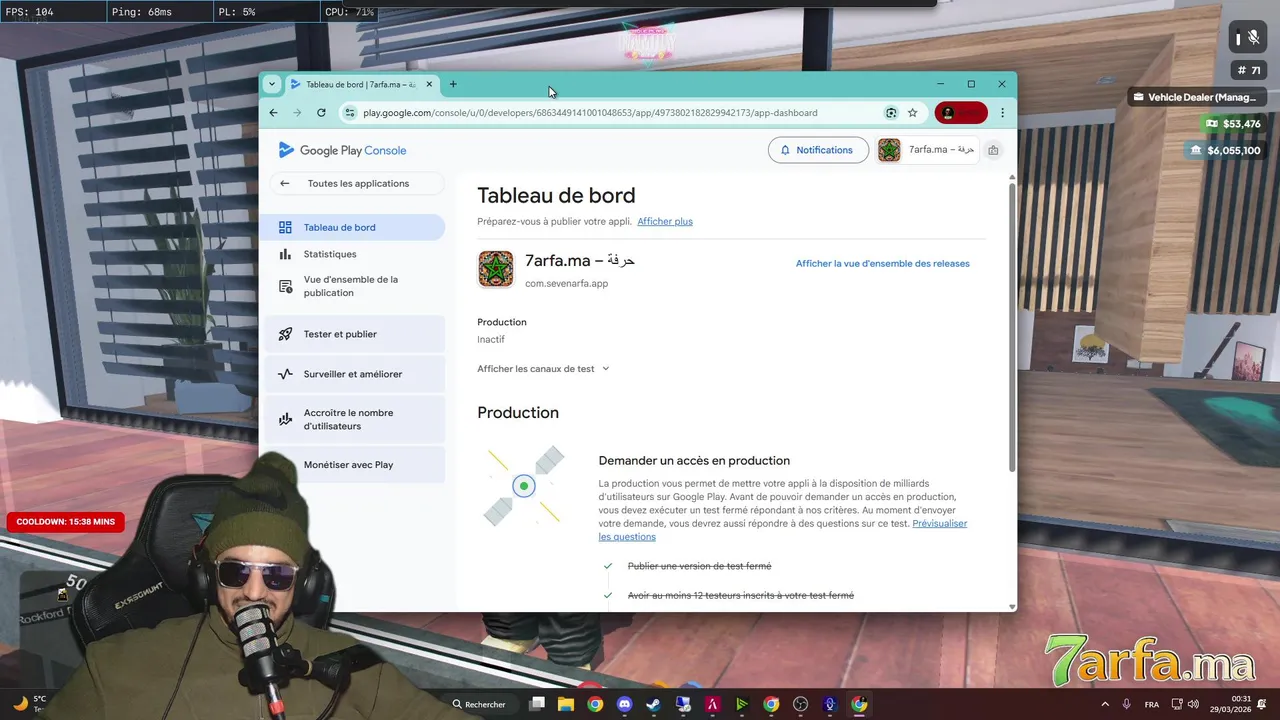Expand the Surveiller et améliorer section
The image size is (1280, 720).
[355, 374]
